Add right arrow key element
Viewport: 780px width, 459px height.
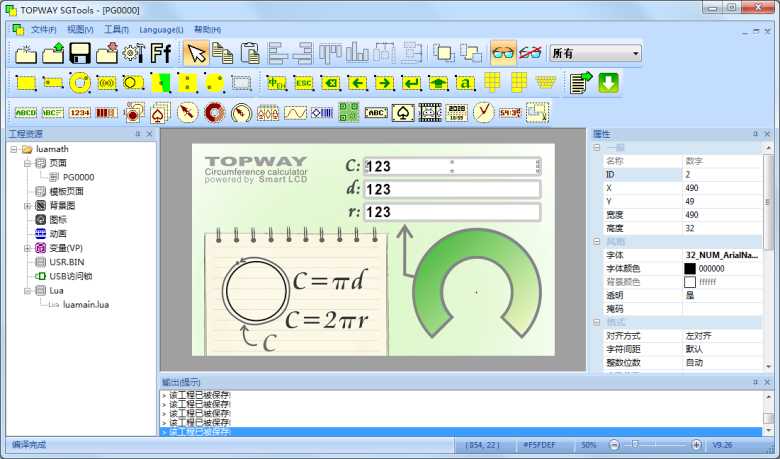coord(384,83)
